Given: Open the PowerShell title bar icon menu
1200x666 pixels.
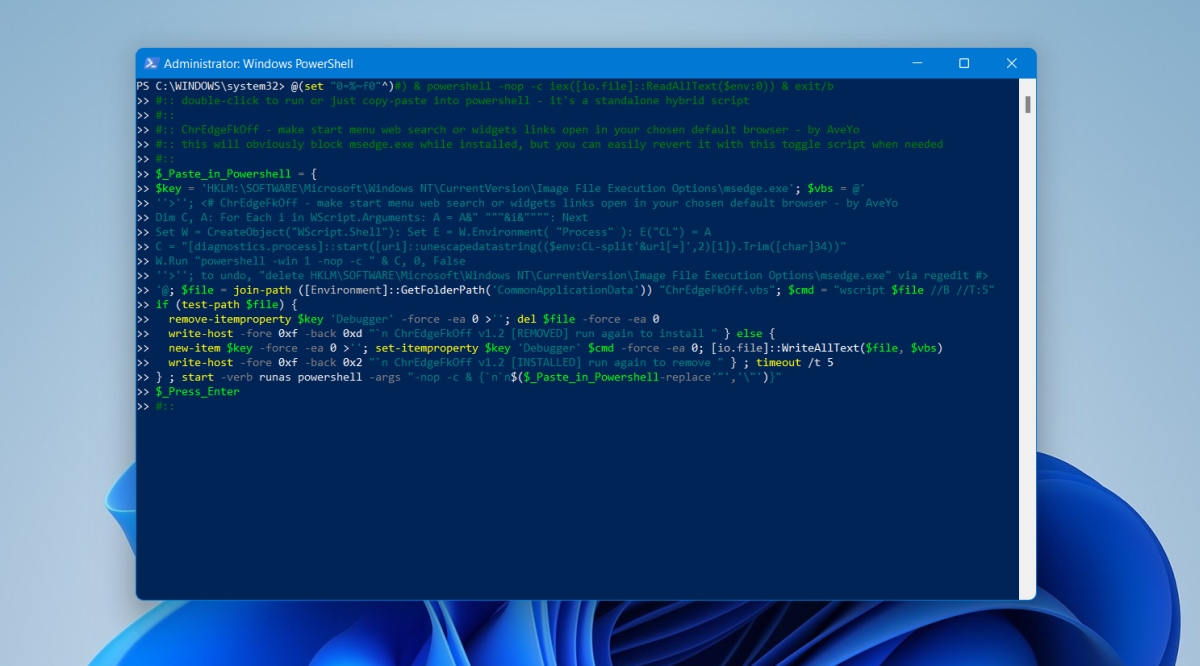Looking at the screenshot, I should pos(151,63).
